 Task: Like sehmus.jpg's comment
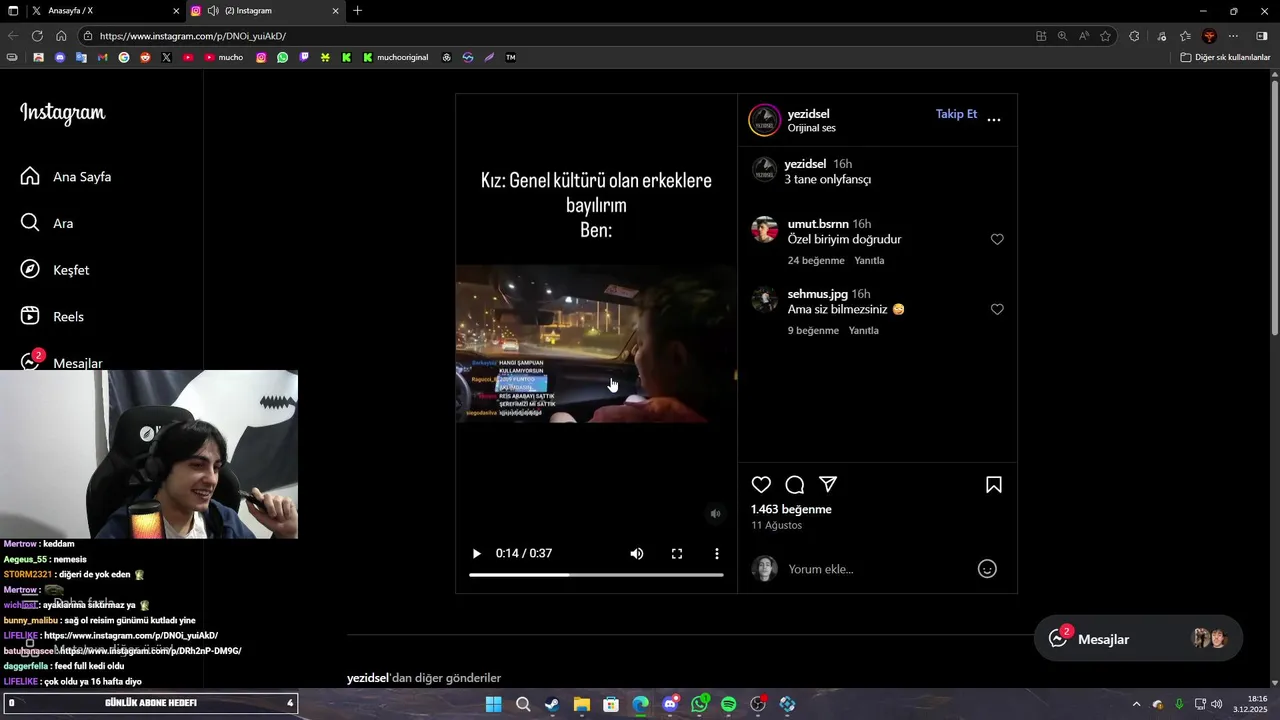[x=997, y=310]
